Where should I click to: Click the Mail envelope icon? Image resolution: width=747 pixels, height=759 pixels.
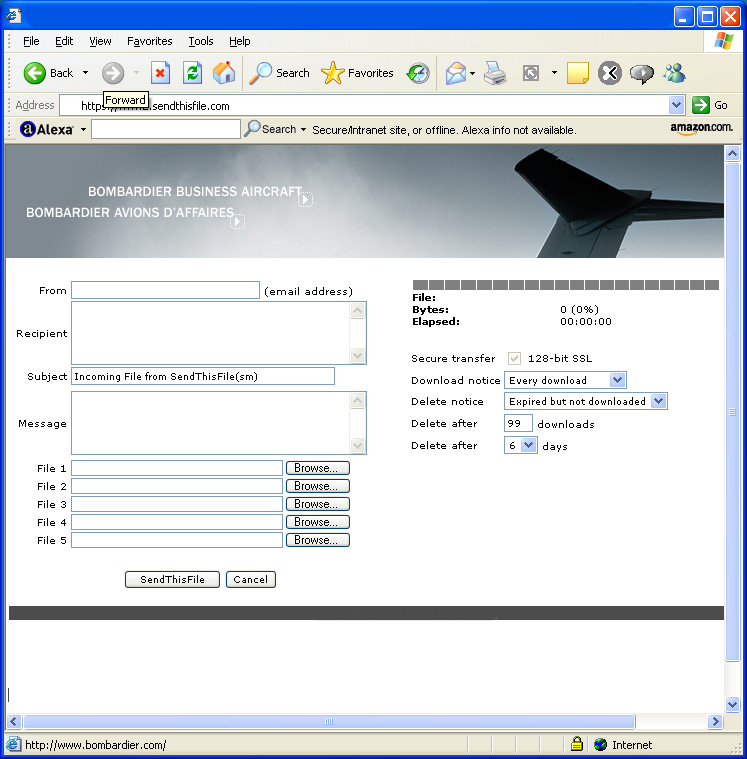pyautogui.click(x=456, y=74)
